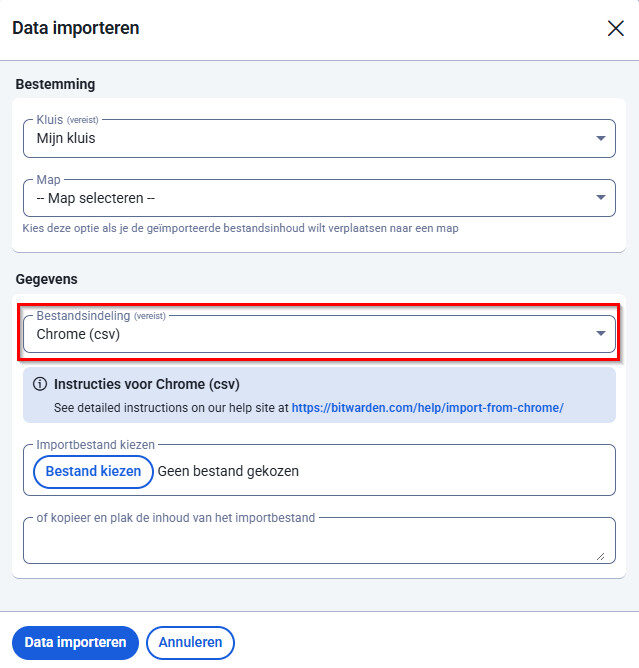Open the Bestandsindeling dropdown arrow
Image resolution: width=639 pixels, height=668 pixels.
[601, 334]
